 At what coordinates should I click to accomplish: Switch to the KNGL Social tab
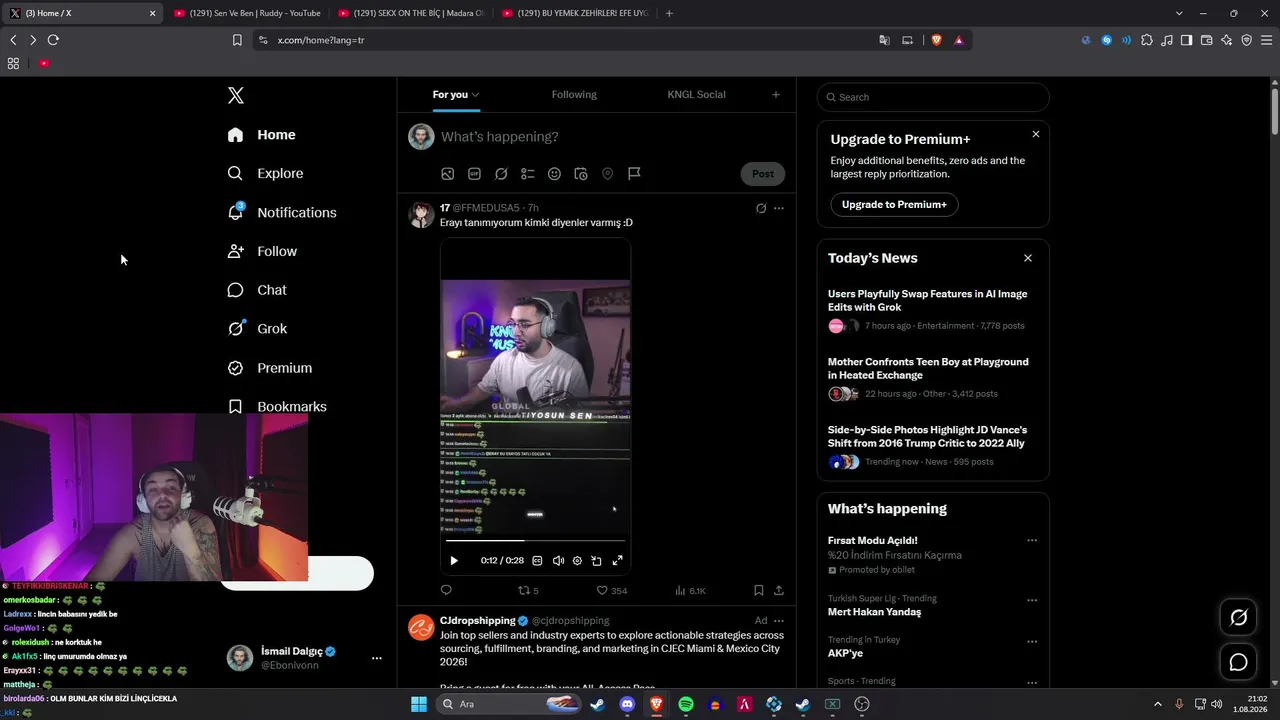696,95
